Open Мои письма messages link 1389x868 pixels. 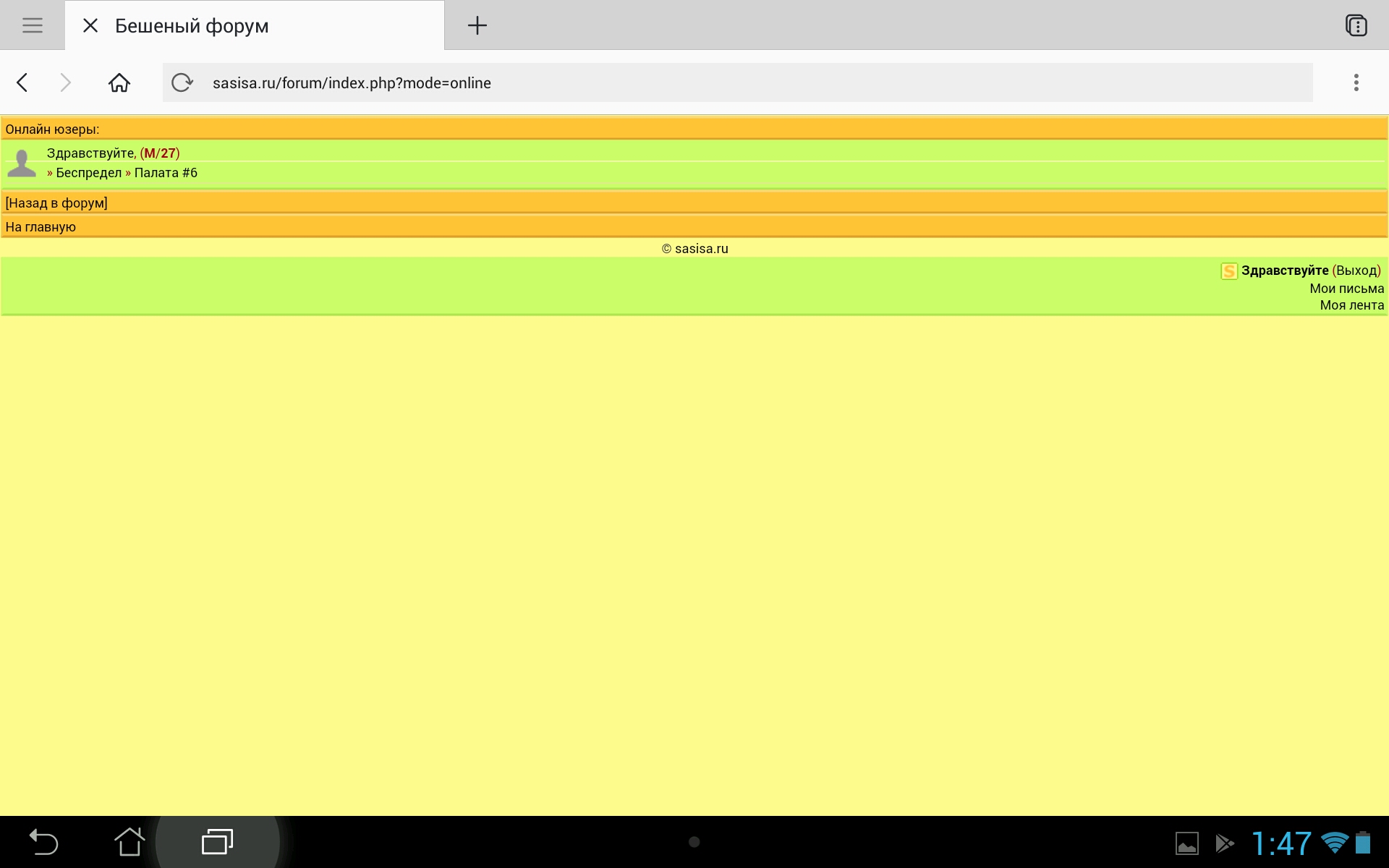coord(1346,289)
